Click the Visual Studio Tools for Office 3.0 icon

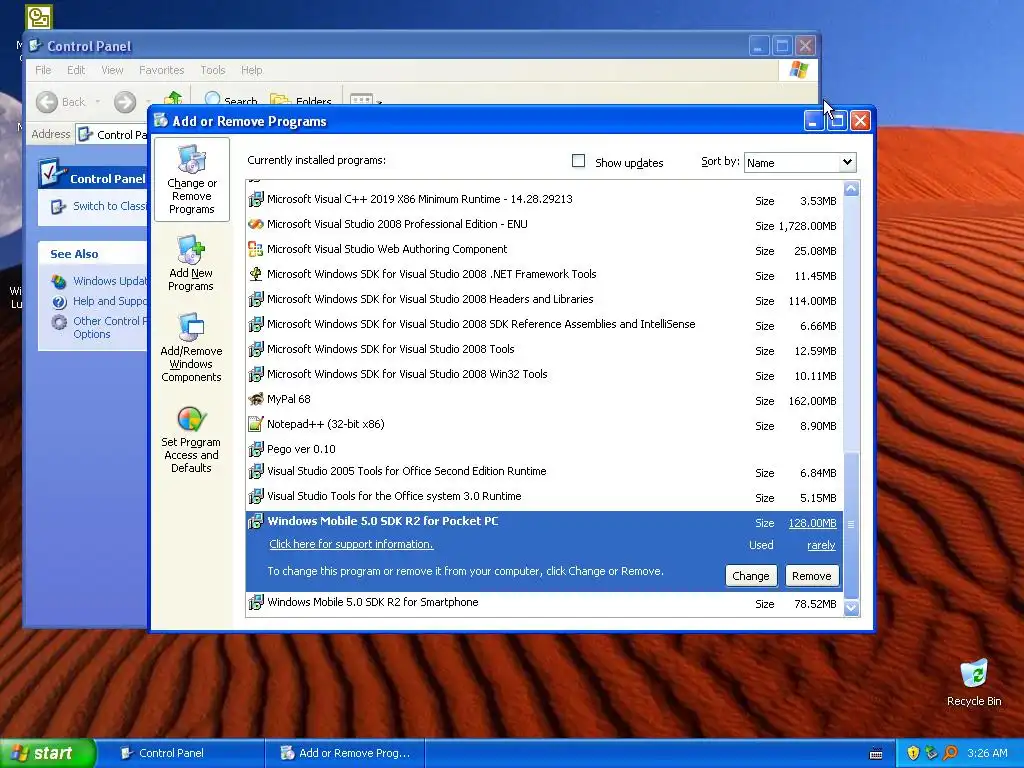pyautogui.click(x=256, y=496)
